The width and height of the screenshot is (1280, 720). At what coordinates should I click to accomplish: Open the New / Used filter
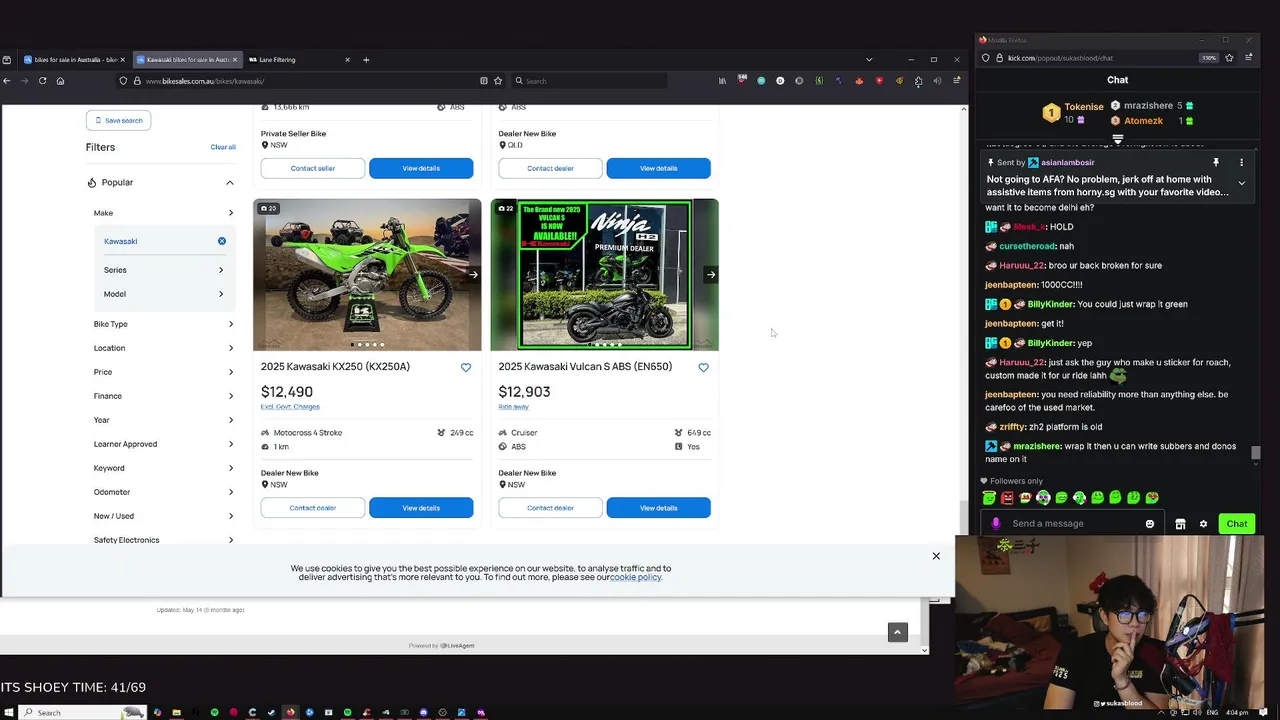coord(164,516)
